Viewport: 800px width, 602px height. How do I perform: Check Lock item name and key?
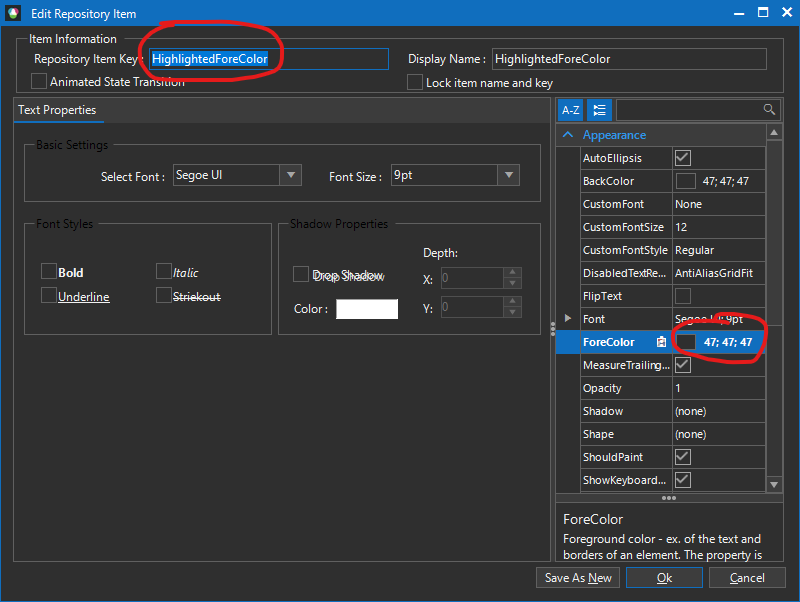[x=415, y=83]
